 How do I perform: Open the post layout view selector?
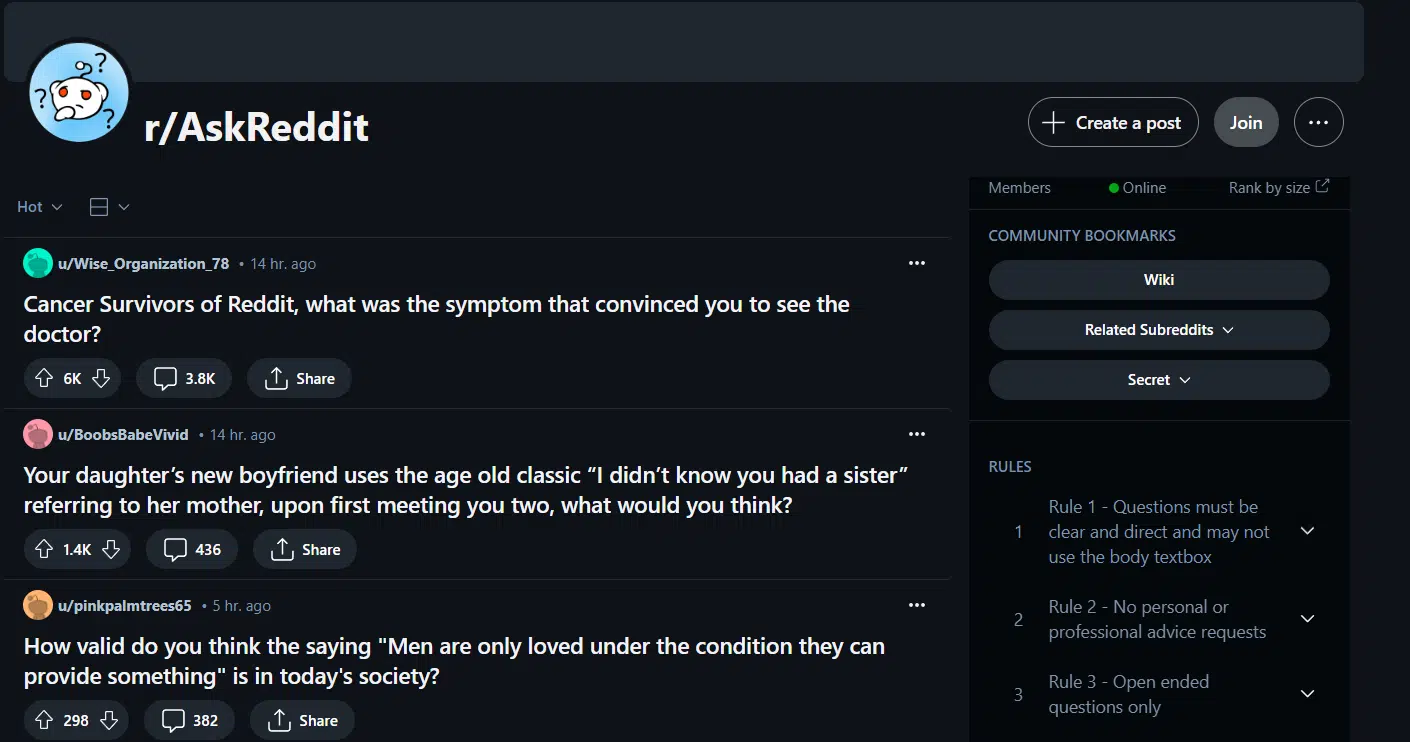pos(108,206)
